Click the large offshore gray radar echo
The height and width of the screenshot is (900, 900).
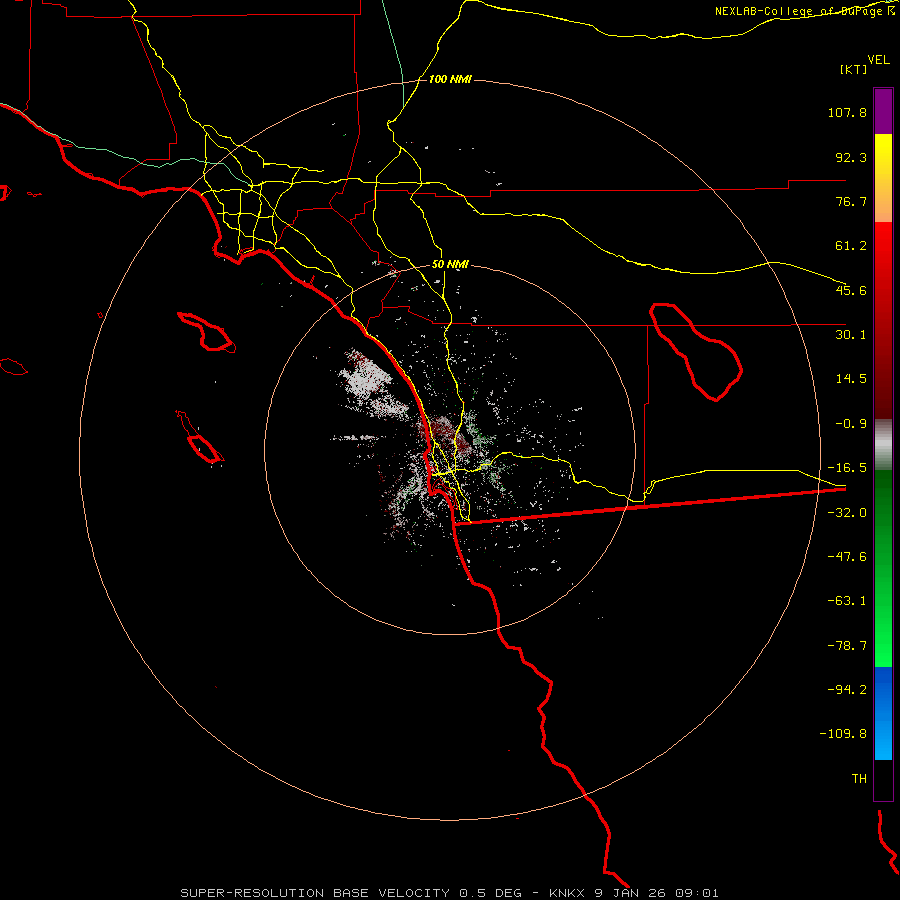[x=370, y=383]
